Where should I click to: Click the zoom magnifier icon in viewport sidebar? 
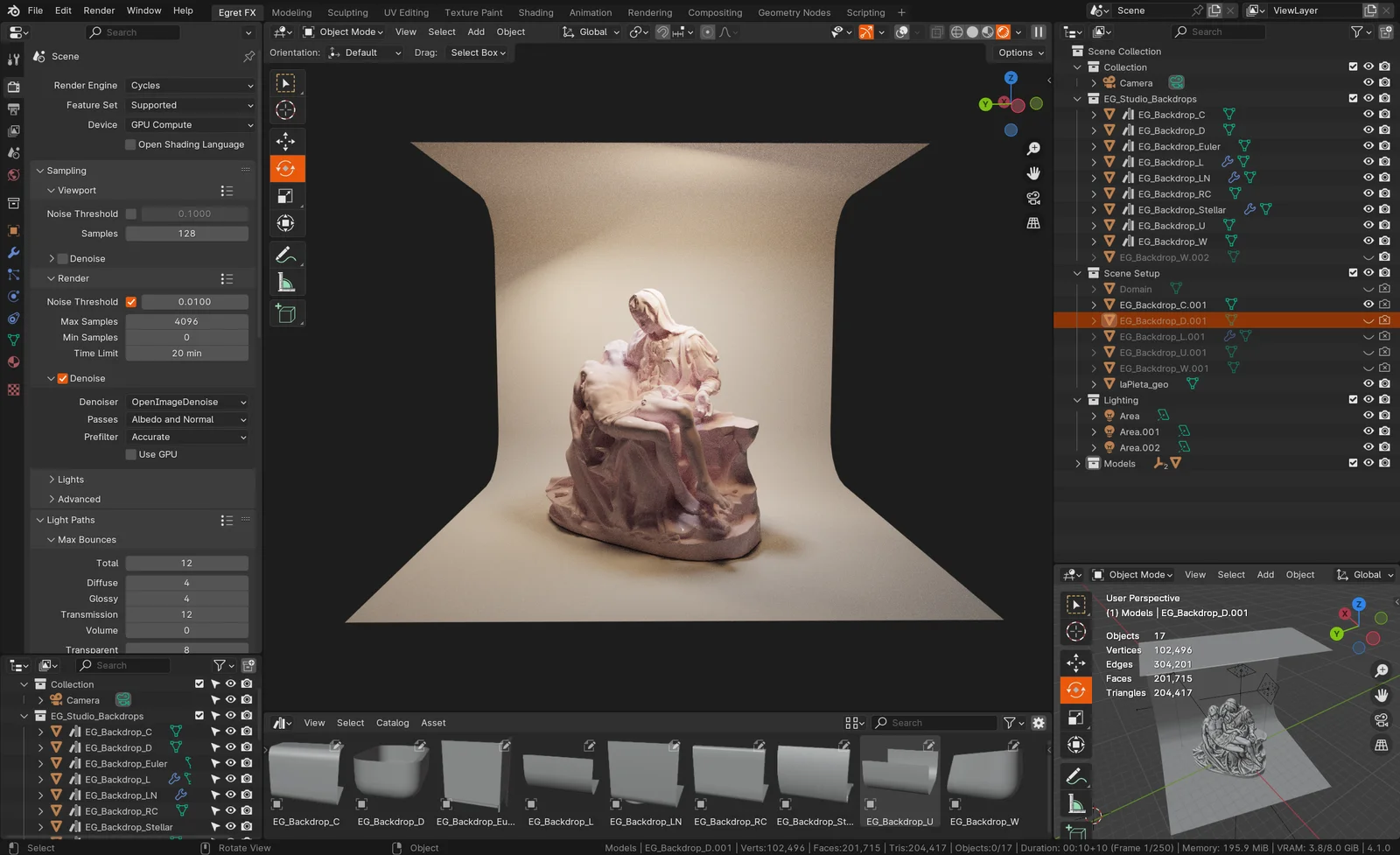[x=1034, y=148]
